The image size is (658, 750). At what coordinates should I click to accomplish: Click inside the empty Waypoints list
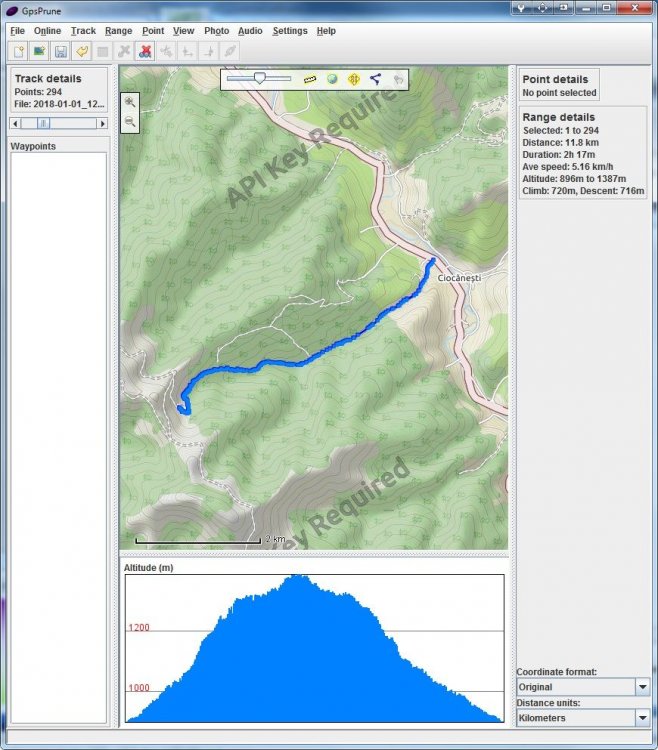pos(58,438)
